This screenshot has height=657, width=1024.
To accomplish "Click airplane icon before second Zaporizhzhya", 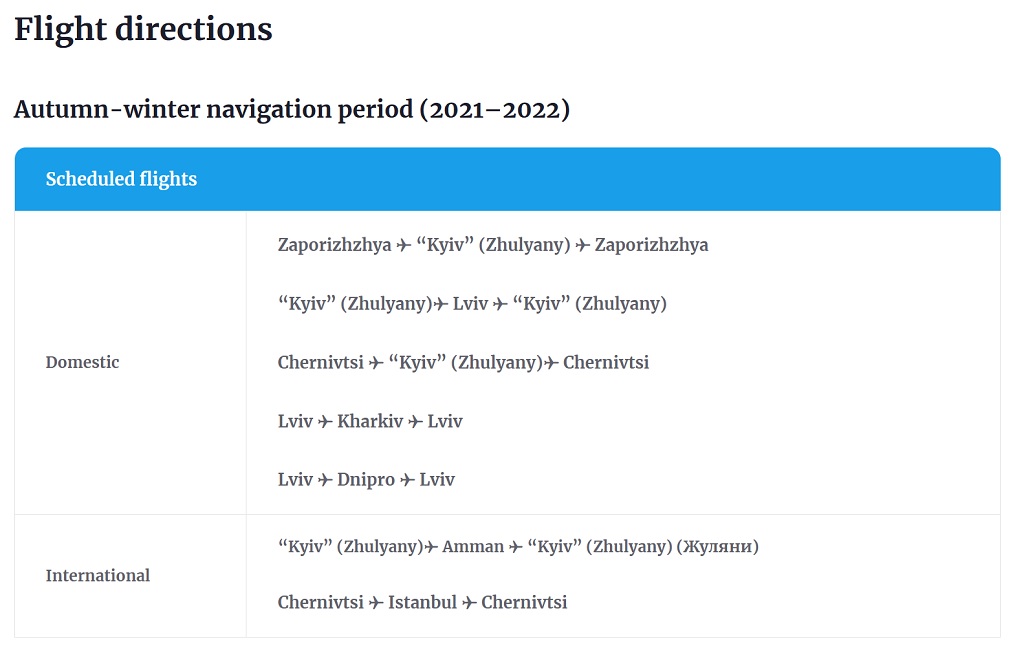I will 583,246.
